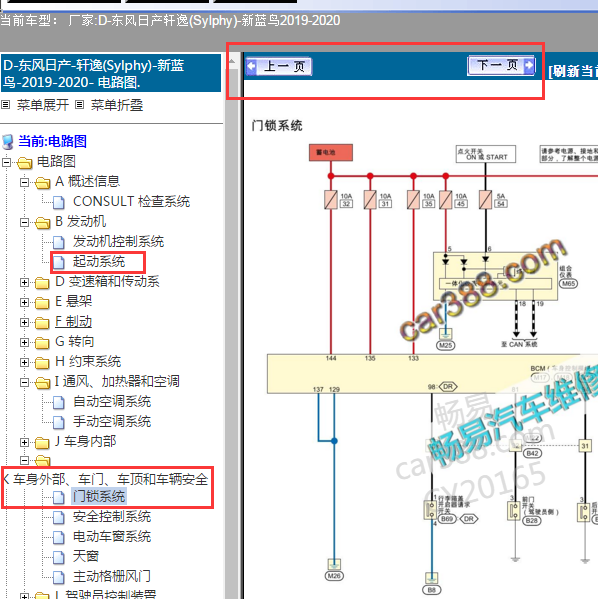Click the A 概述信息 folder icon
Image resolution: width=598 pixels, height=599 pixels.
[x=42, y=183]
